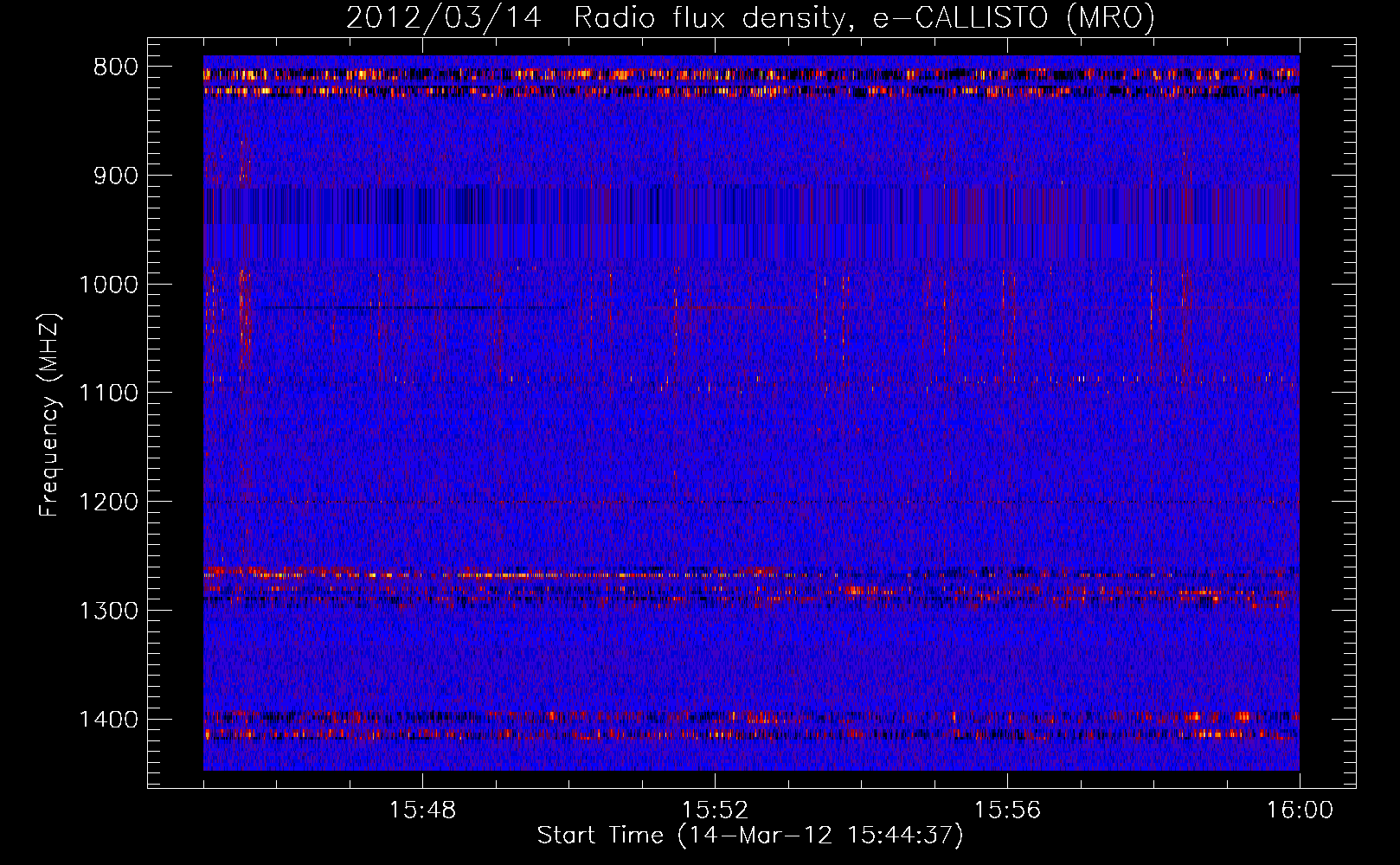1400x865 pixels.
Task: Select the 1100 frequency tick label
Action: 109,394
